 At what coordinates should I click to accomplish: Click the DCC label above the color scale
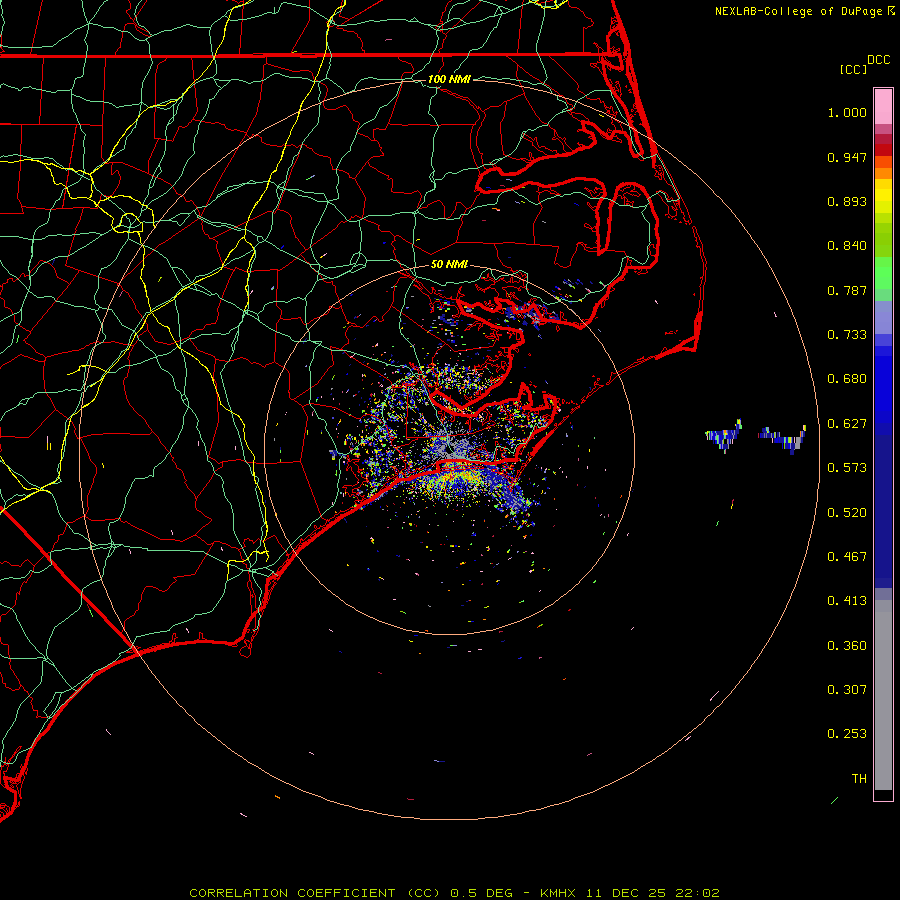(878, 60)
